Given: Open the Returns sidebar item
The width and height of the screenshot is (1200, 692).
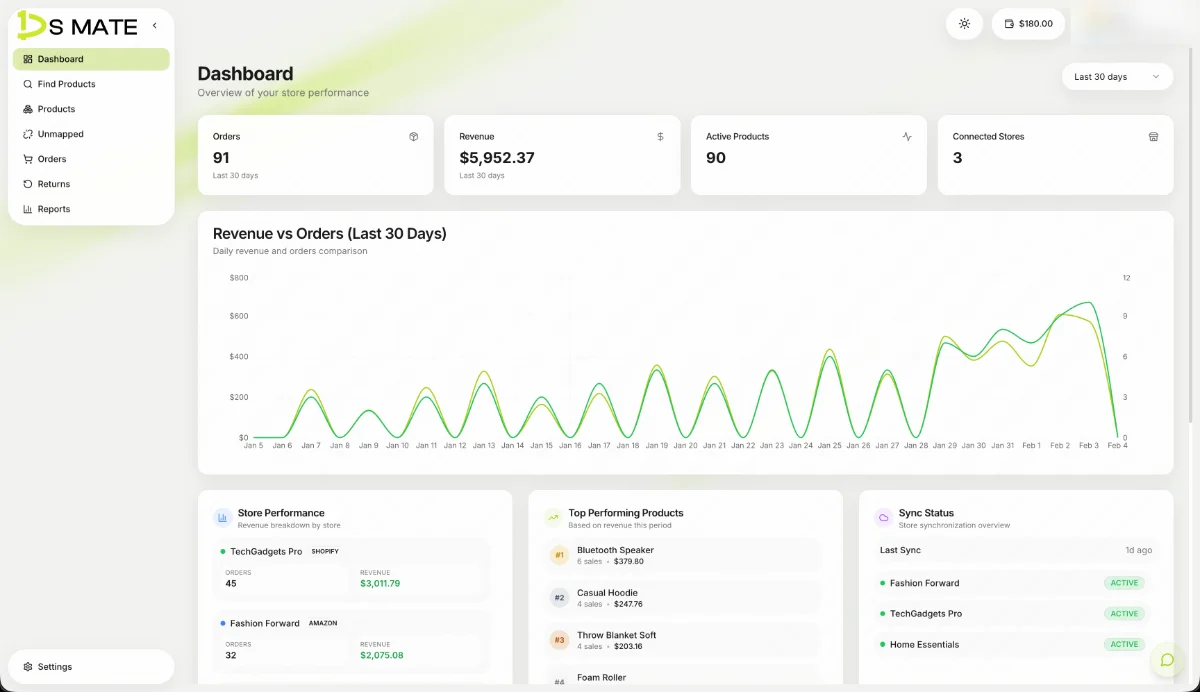Looking at the screenshot, I should (x=91, y=184).
